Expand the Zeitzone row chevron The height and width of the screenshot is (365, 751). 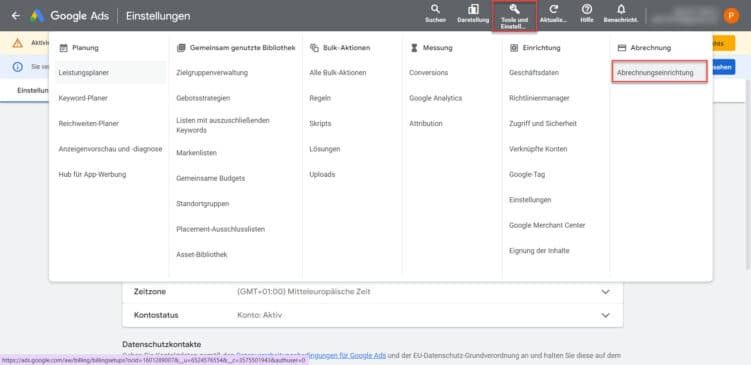click(605, 292)
